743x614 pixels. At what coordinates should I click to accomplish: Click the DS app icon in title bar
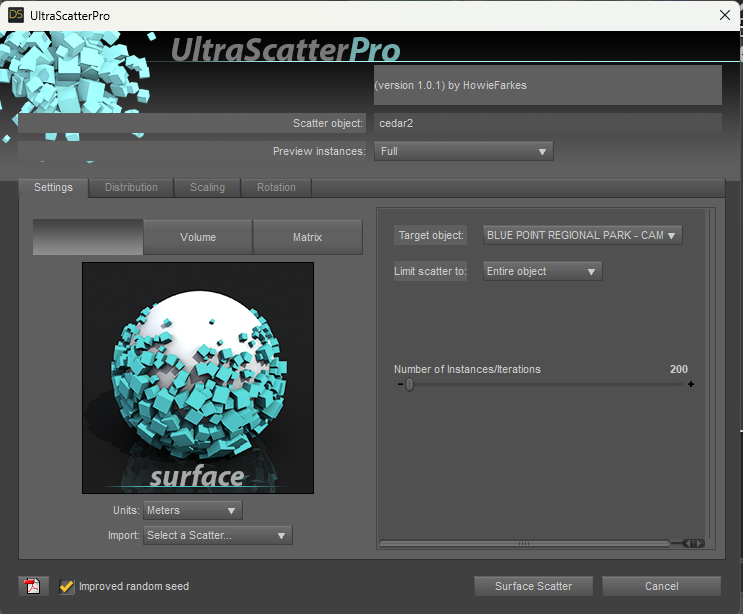[16, 15]
